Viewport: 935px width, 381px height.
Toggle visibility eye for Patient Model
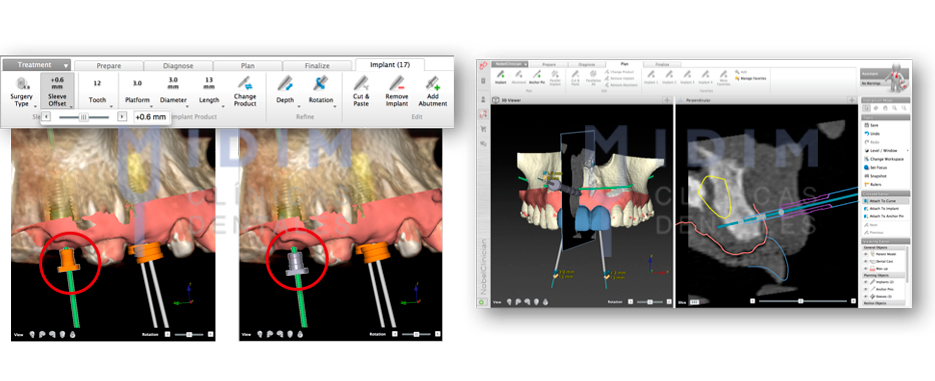[866, 254]
